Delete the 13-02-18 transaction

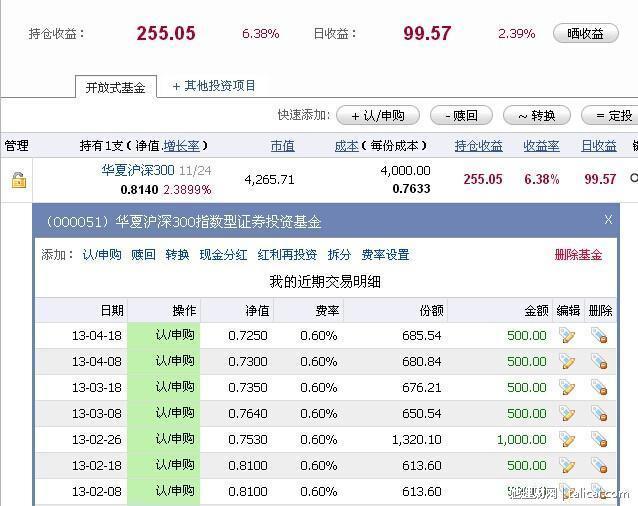click(x=599, y=466)
